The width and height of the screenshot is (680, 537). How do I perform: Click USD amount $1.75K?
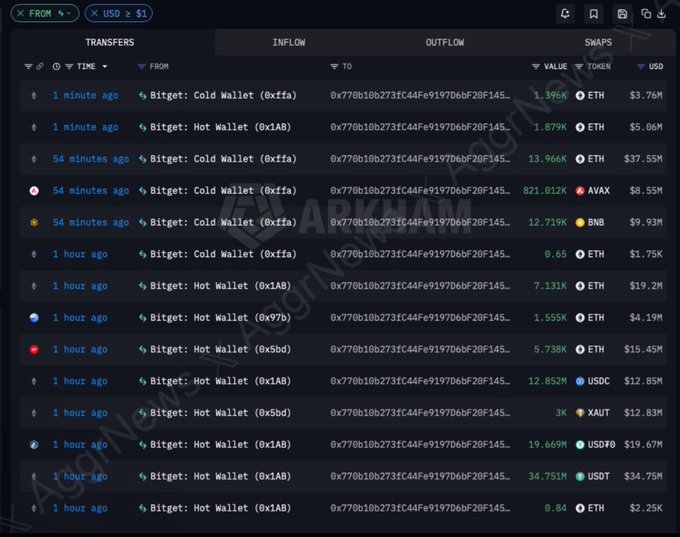646,254
